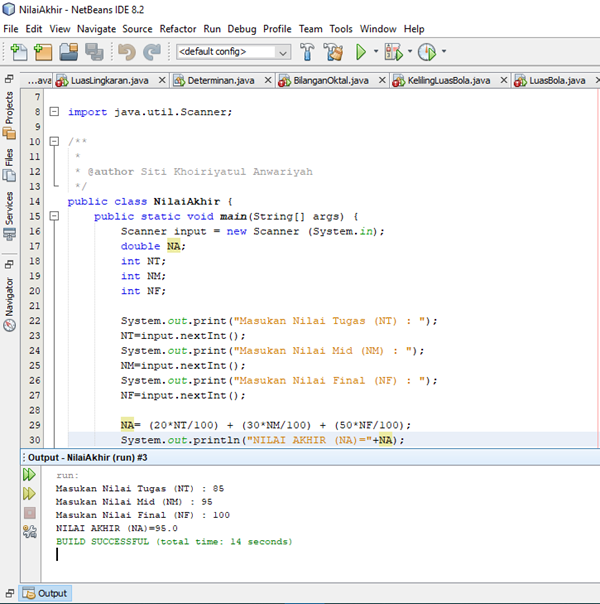Click the Save All toolbar icon

click(94, 52)
